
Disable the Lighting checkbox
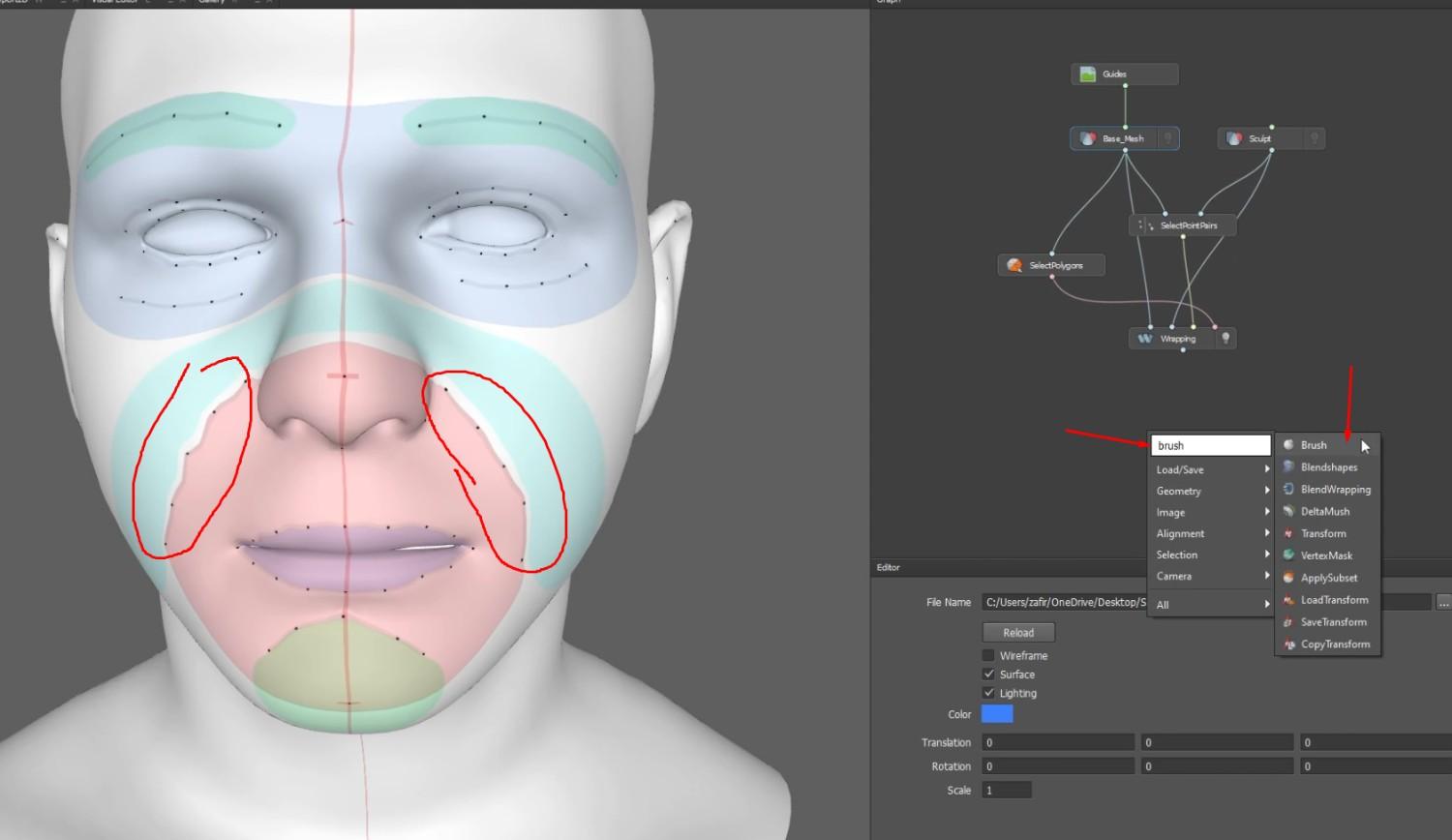coord(988,693)
